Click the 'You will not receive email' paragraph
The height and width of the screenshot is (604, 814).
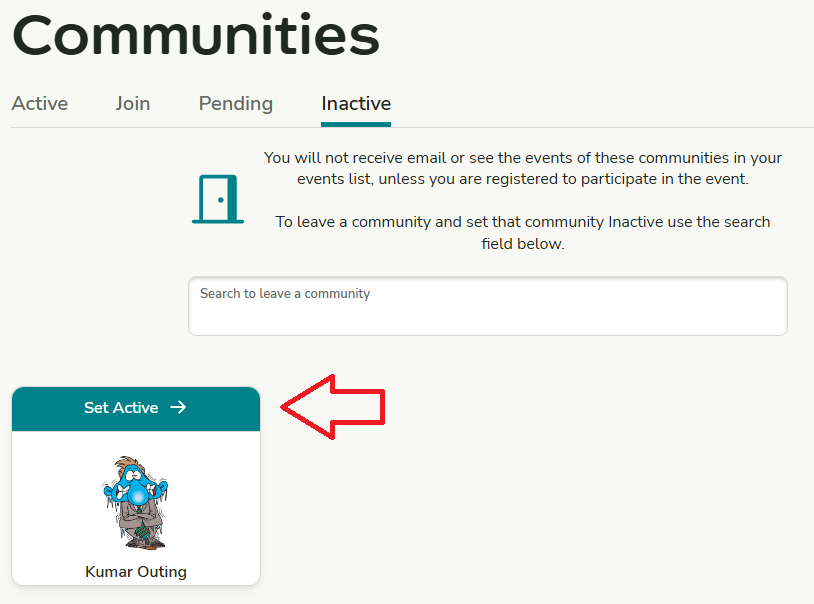523,168
